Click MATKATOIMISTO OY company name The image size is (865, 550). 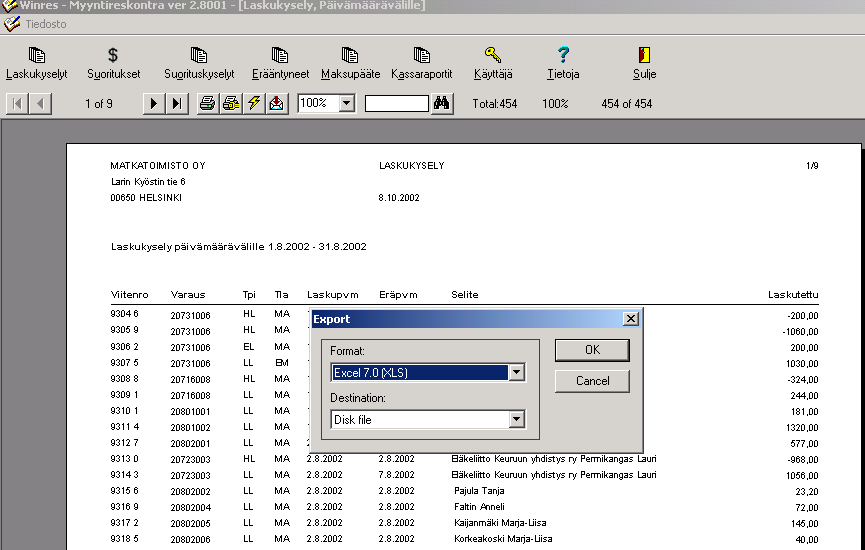[158, 165]
